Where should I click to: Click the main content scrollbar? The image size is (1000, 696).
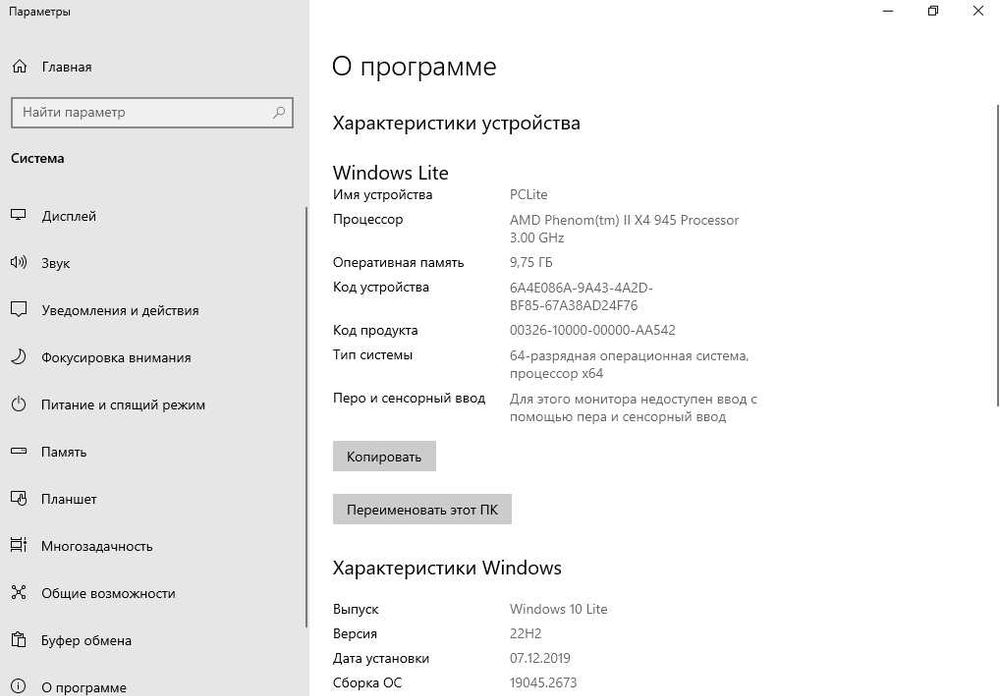997,255
